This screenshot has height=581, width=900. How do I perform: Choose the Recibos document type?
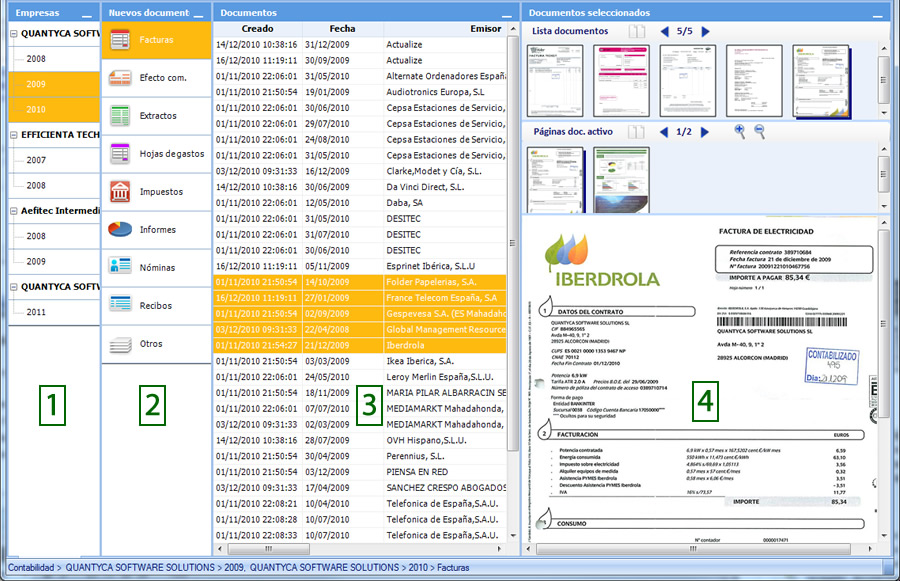156,305
